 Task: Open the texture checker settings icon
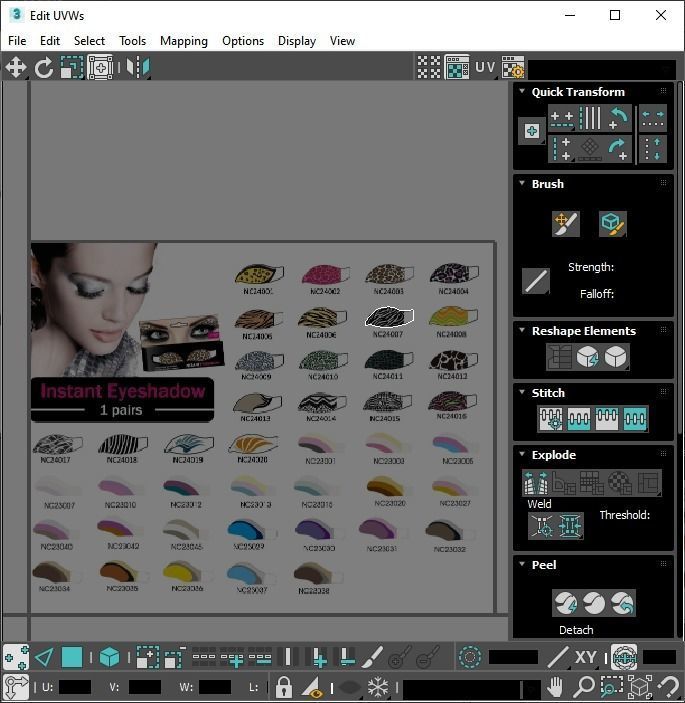513,67
